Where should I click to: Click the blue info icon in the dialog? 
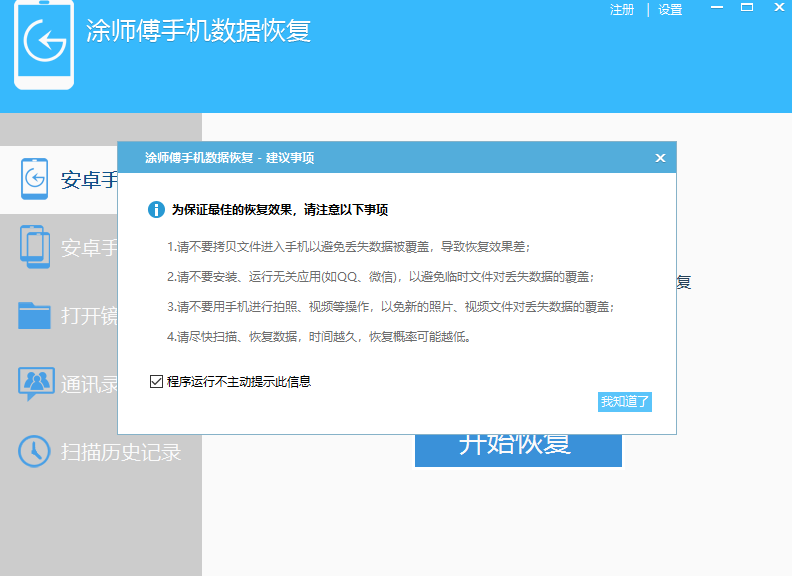(x=156, y=210)
